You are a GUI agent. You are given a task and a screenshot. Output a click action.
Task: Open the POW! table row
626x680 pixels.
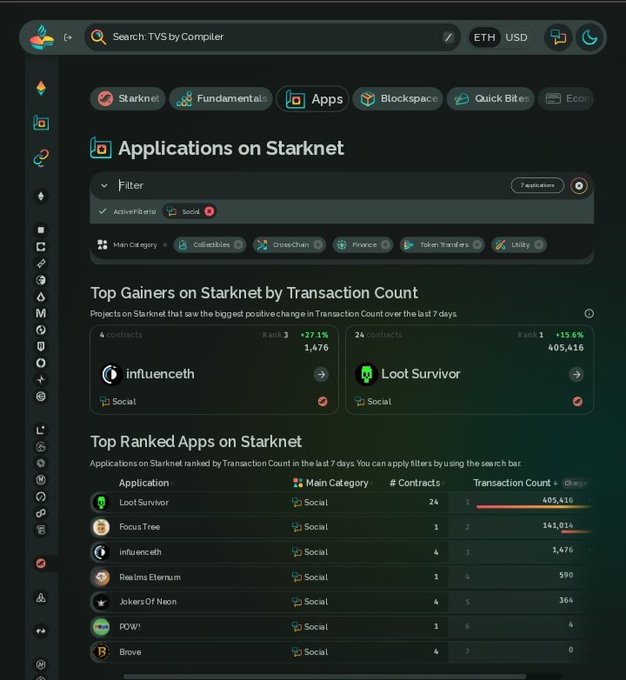click(342, 627)
